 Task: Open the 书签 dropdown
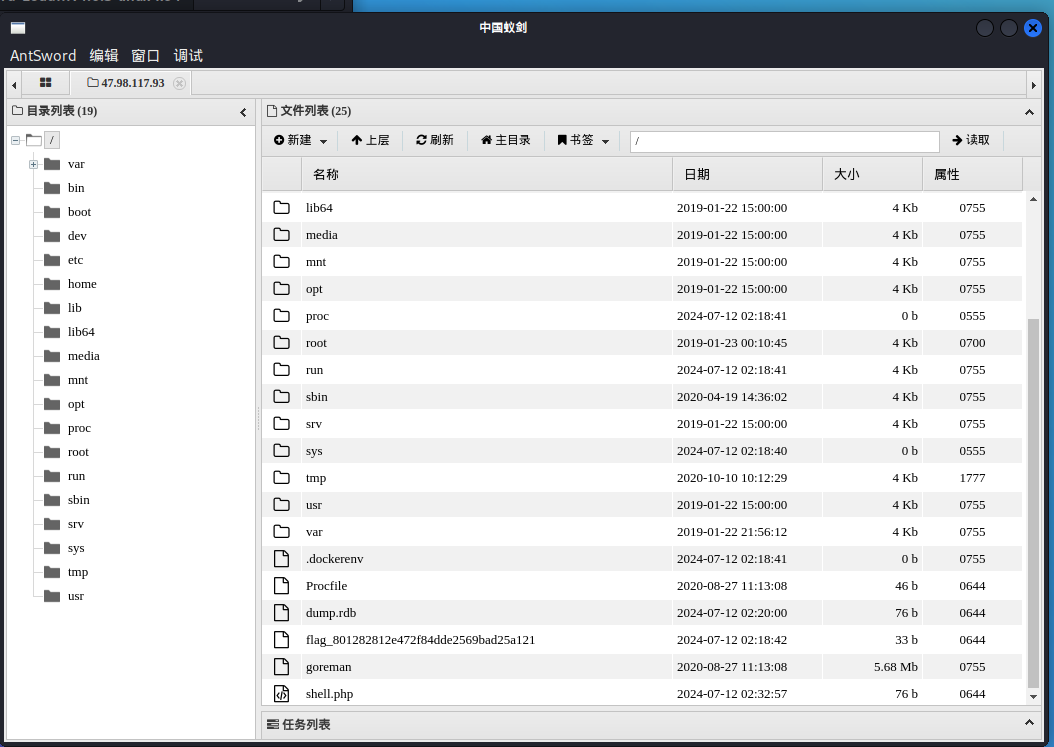(583, 140)
